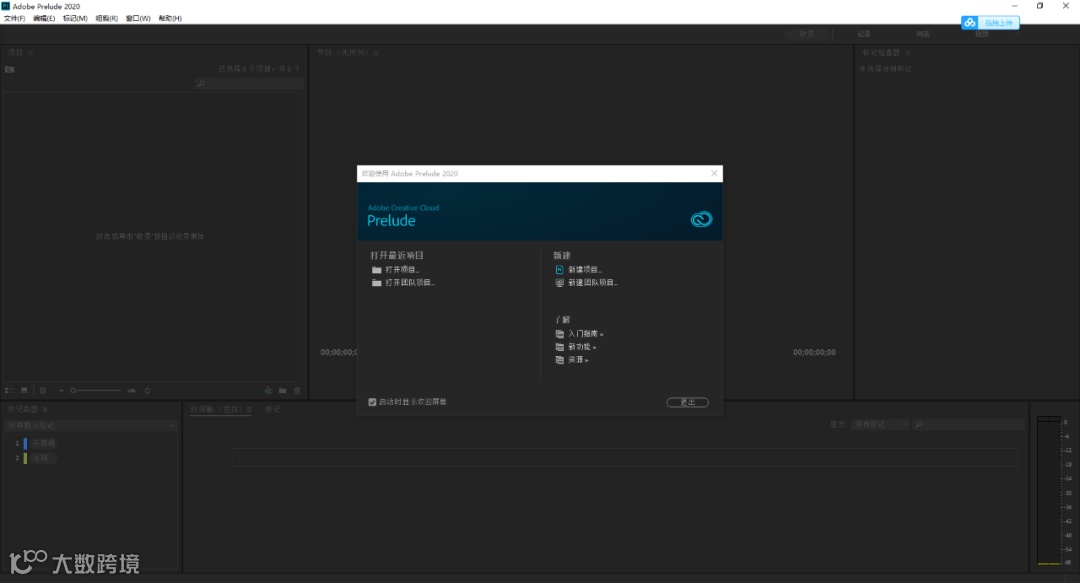Click the thumbnail zoom slider in project panel
Viewport: 1080px width, 583px height.
[96, 391]
